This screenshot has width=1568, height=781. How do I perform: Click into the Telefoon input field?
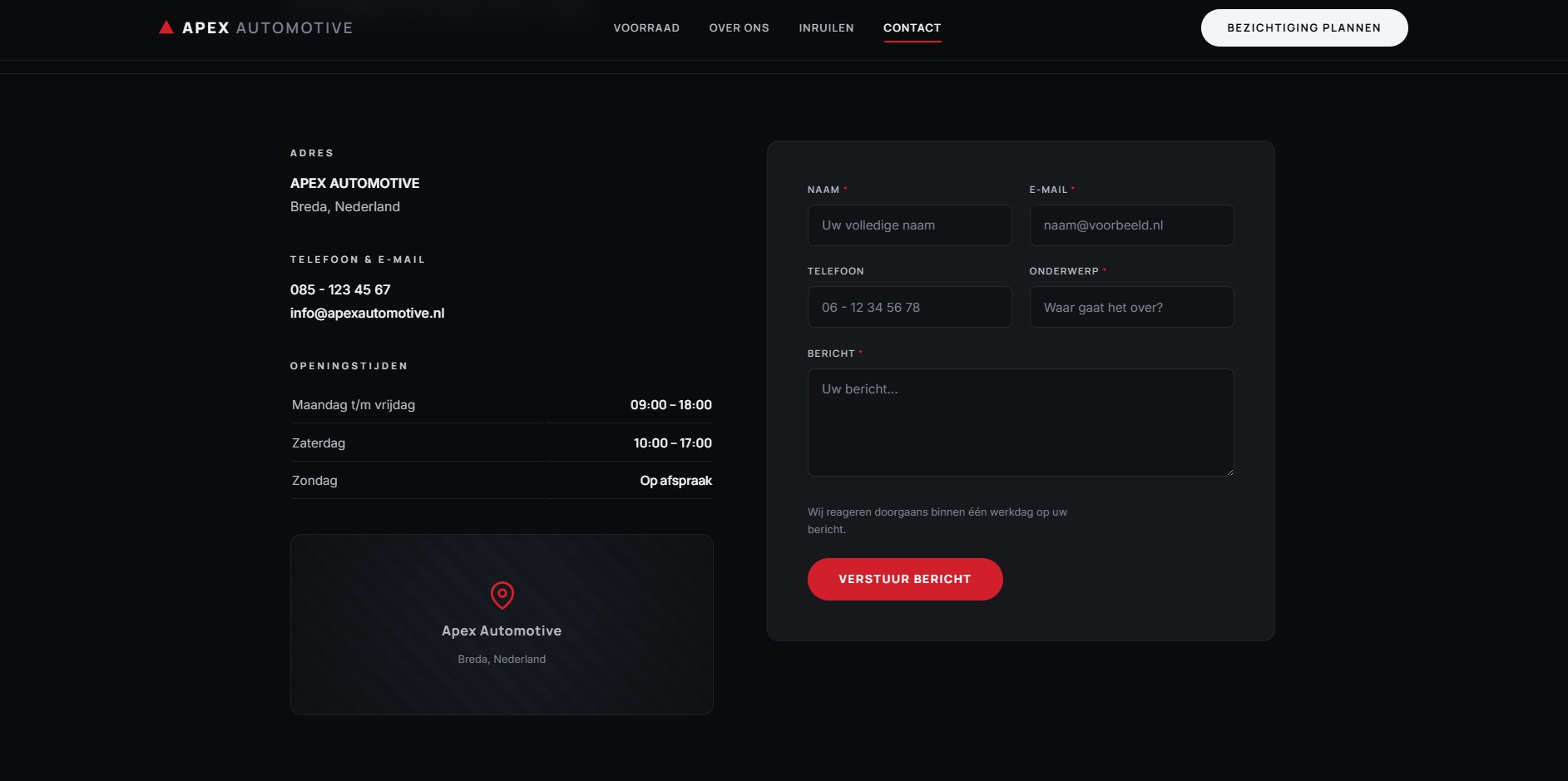click(909, 307)
